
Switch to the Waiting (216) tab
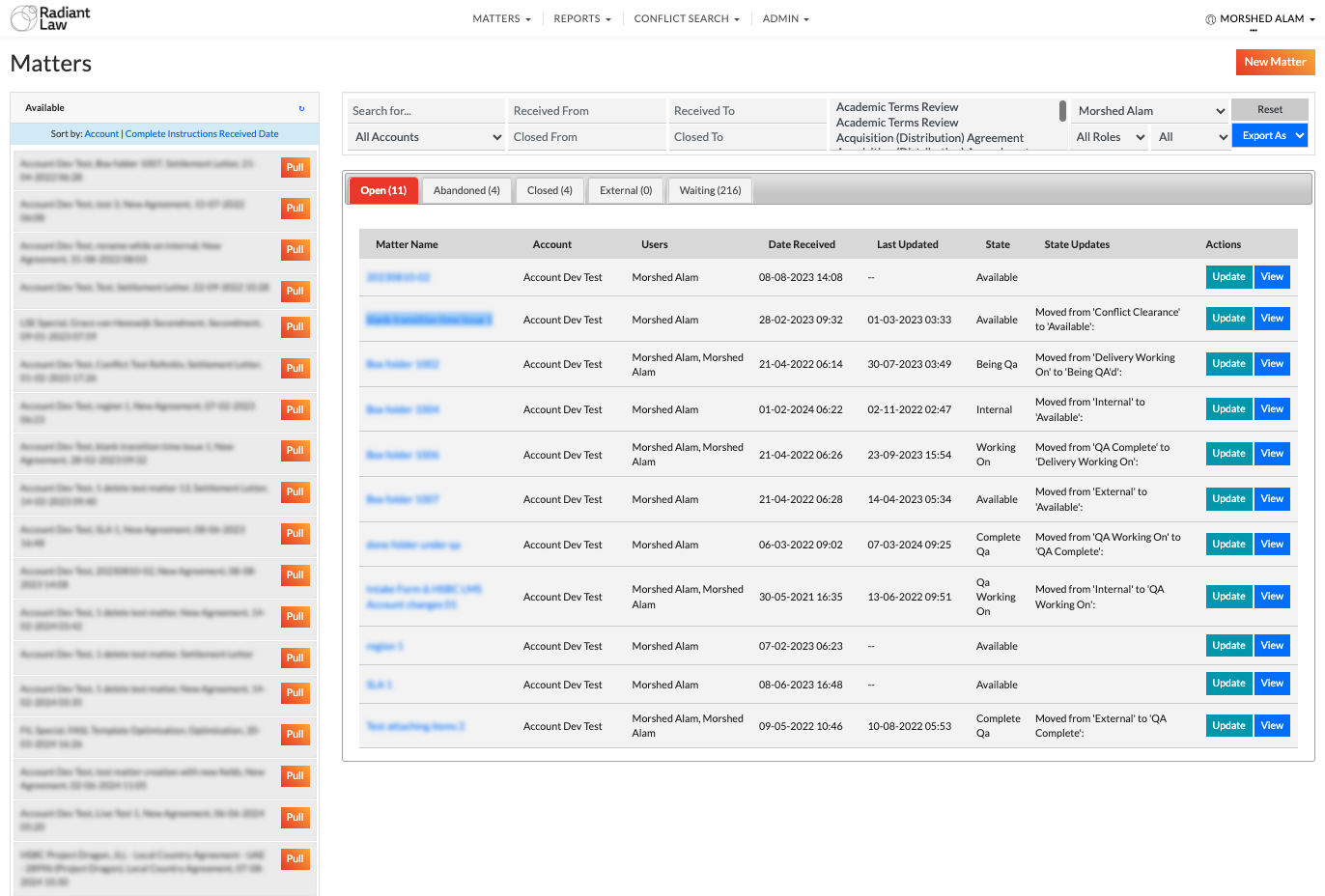click(x=710, y=190)
